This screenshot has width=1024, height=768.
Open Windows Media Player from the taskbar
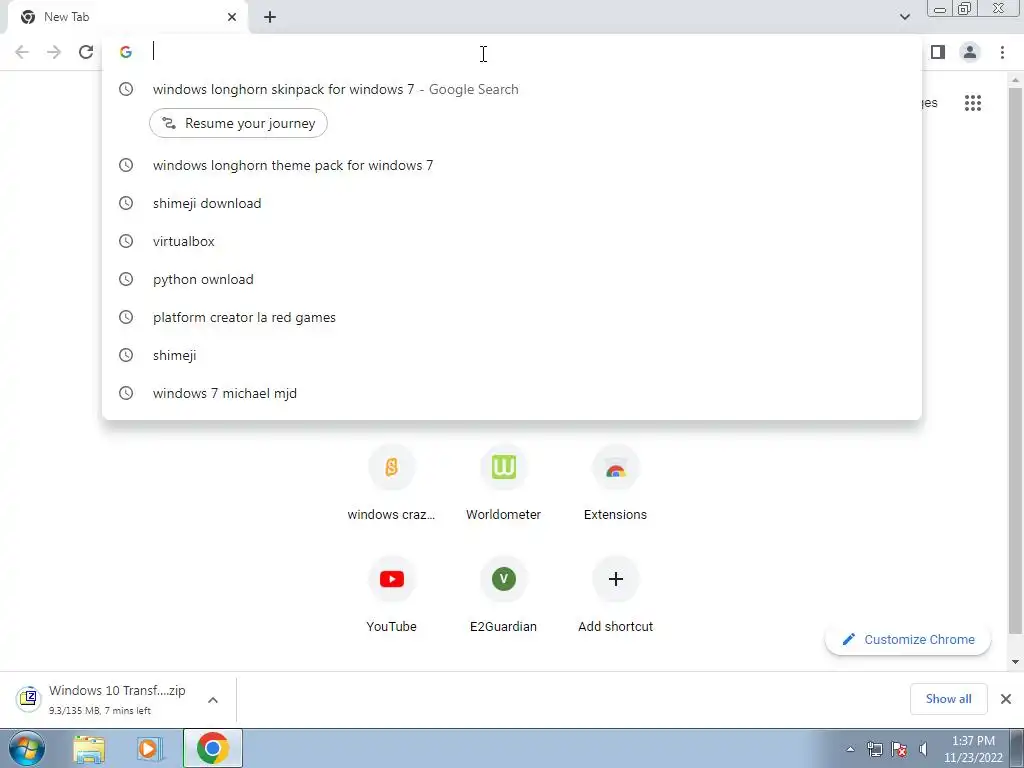[150, 748]
